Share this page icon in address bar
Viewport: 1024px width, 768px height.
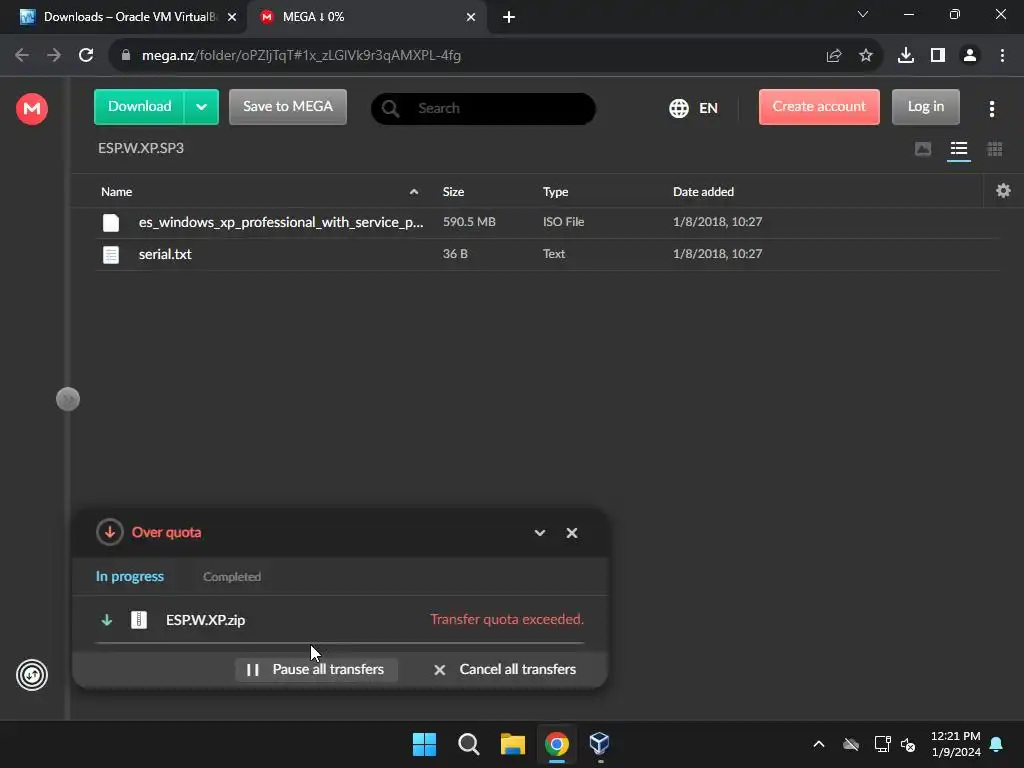(834, 56)
